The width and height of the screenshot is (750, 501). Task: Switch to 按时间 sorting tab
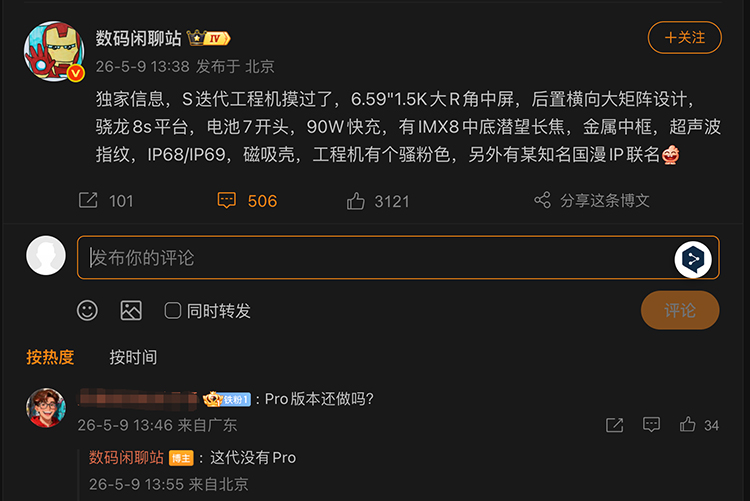[133, 357]
